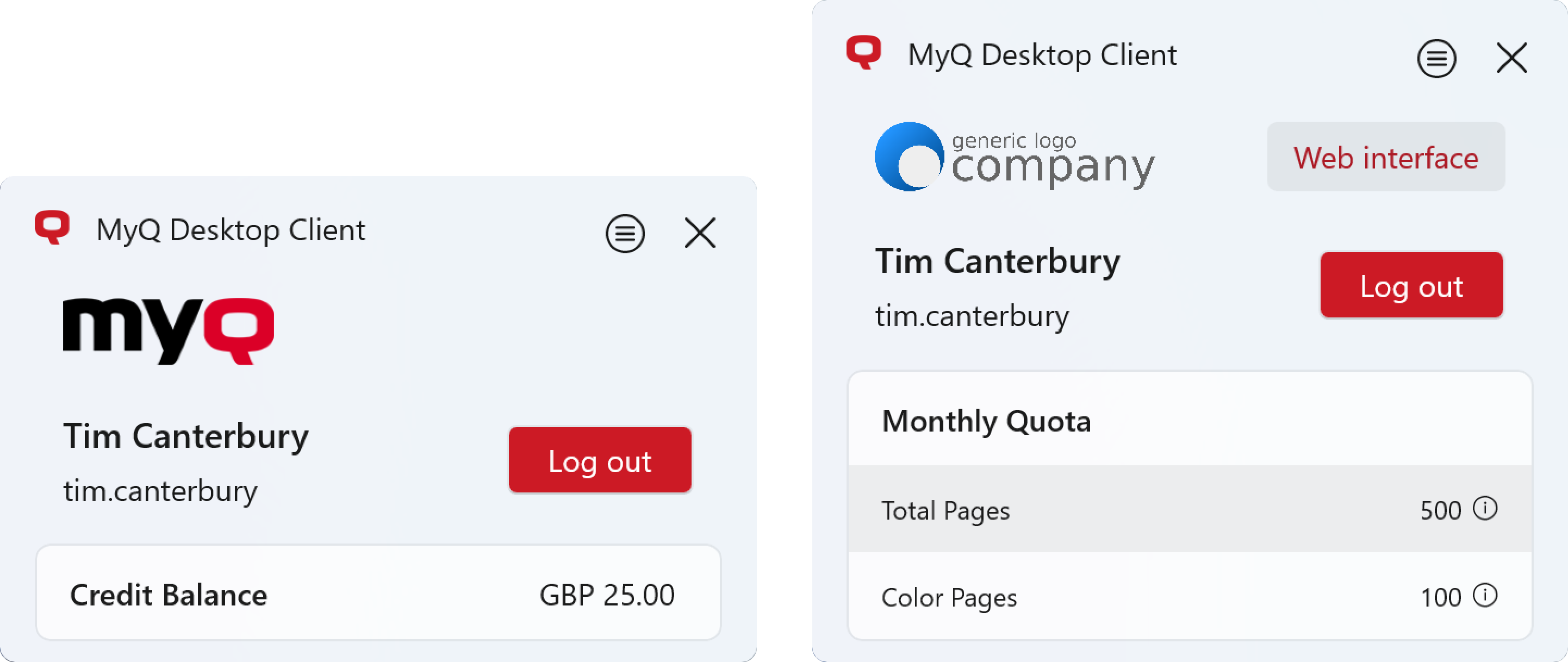Log out Tim Canterbury in the left window
This screenshot has height=662, width=1568.
coord(600,460)
